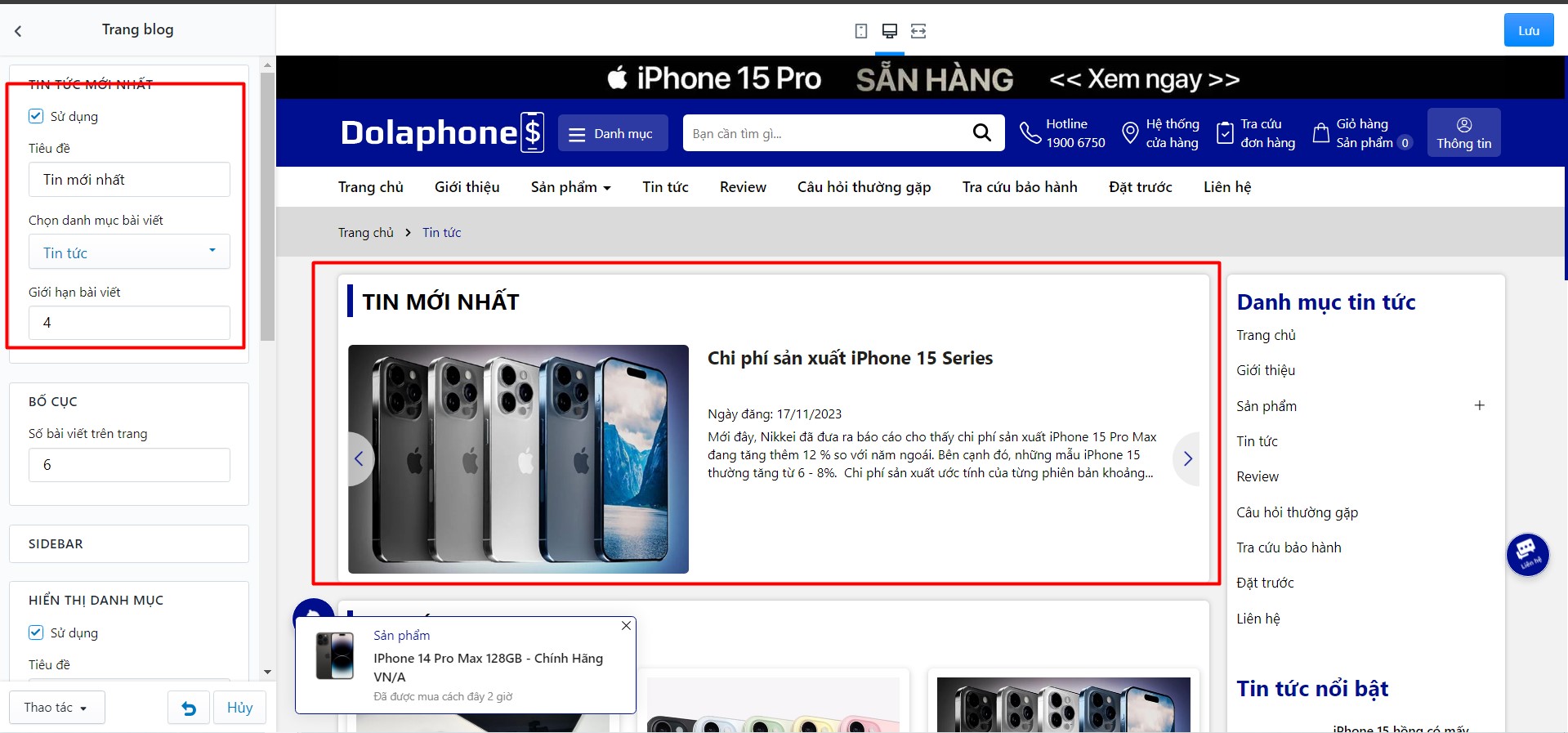Click the Số bài viết trên trang input

(x=129, y=465)
